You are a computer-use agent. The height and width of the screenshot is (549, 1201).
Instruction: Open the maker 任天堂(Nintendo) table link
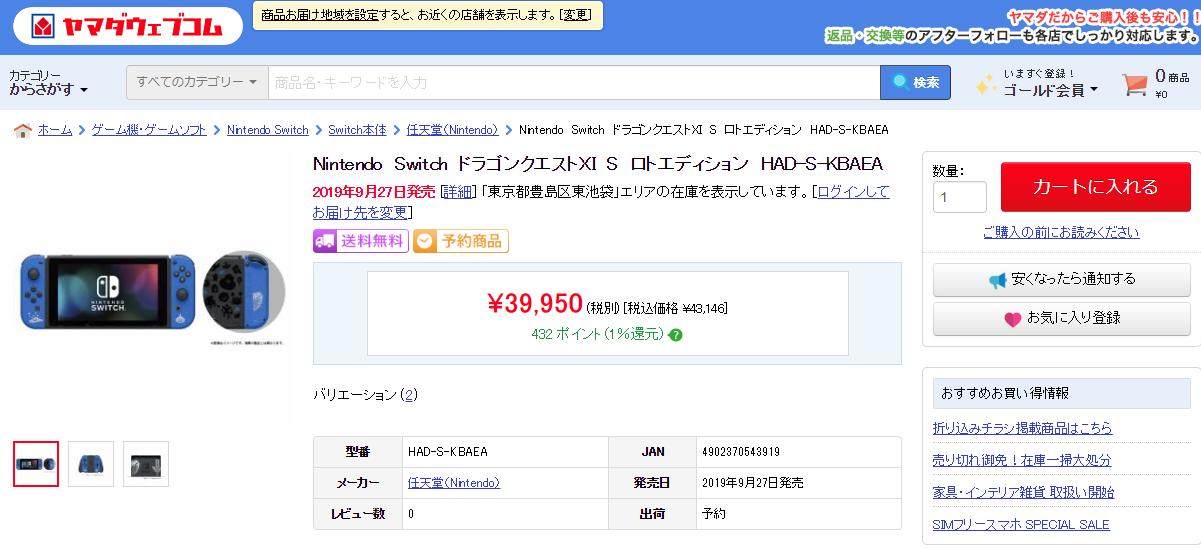click(454, 483)
